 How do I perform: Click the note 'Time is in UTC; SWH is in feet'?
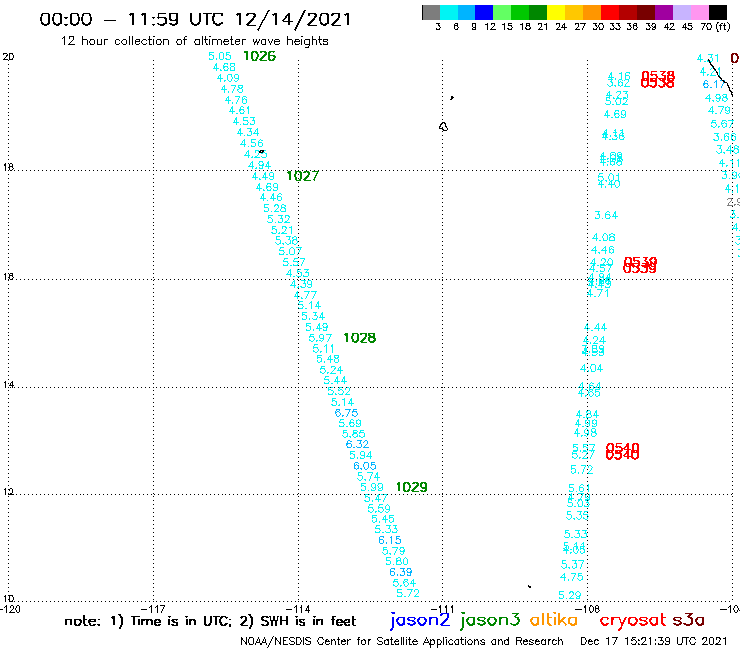(x=210, y=621)
